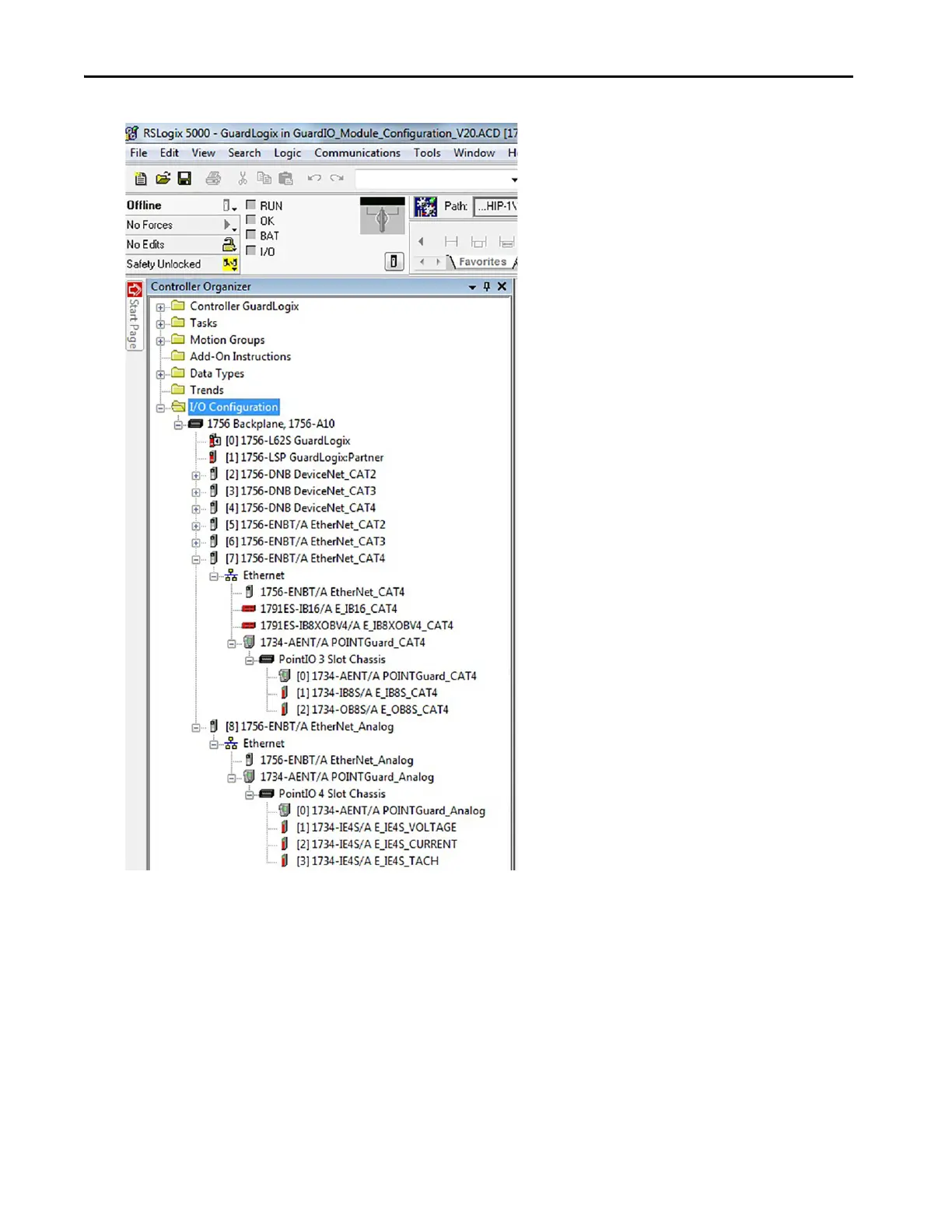Select [8] 1756-ENBT/A EtherNet_Analog
Screen dimensions: 952x1232
click(310, 726)
